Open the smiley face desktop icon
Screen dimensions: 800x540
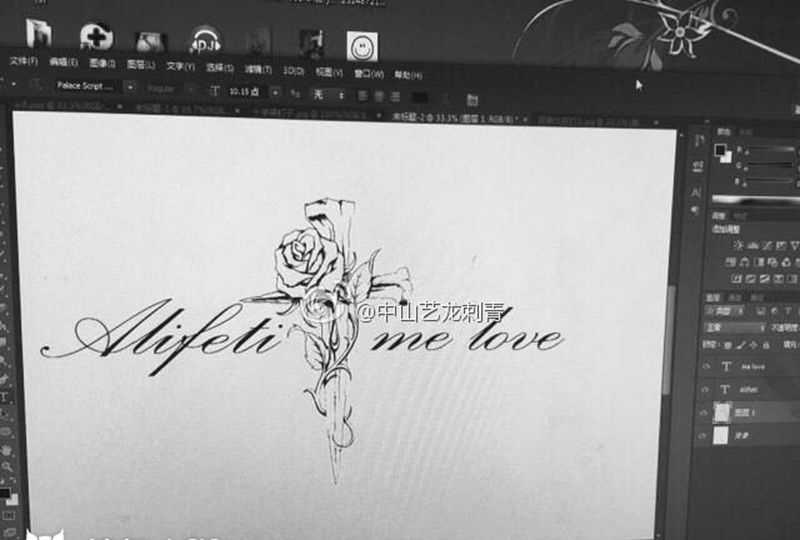362,45
